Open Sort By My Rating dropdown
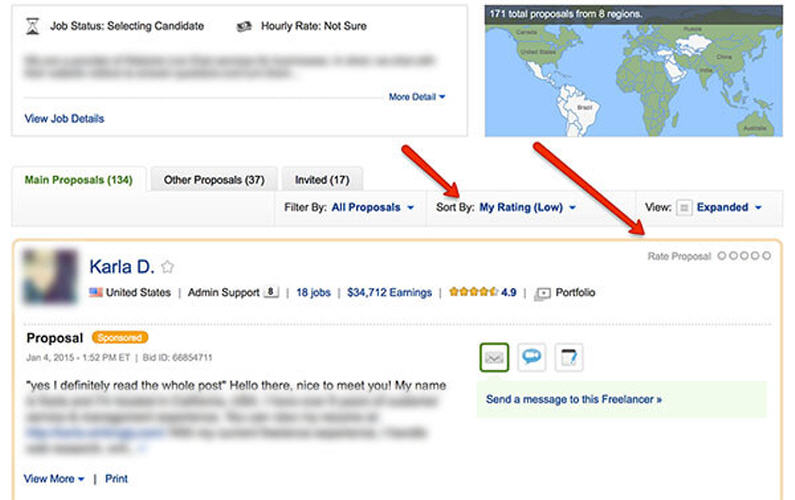Screen dimensions: 795x500 [527, 208]
